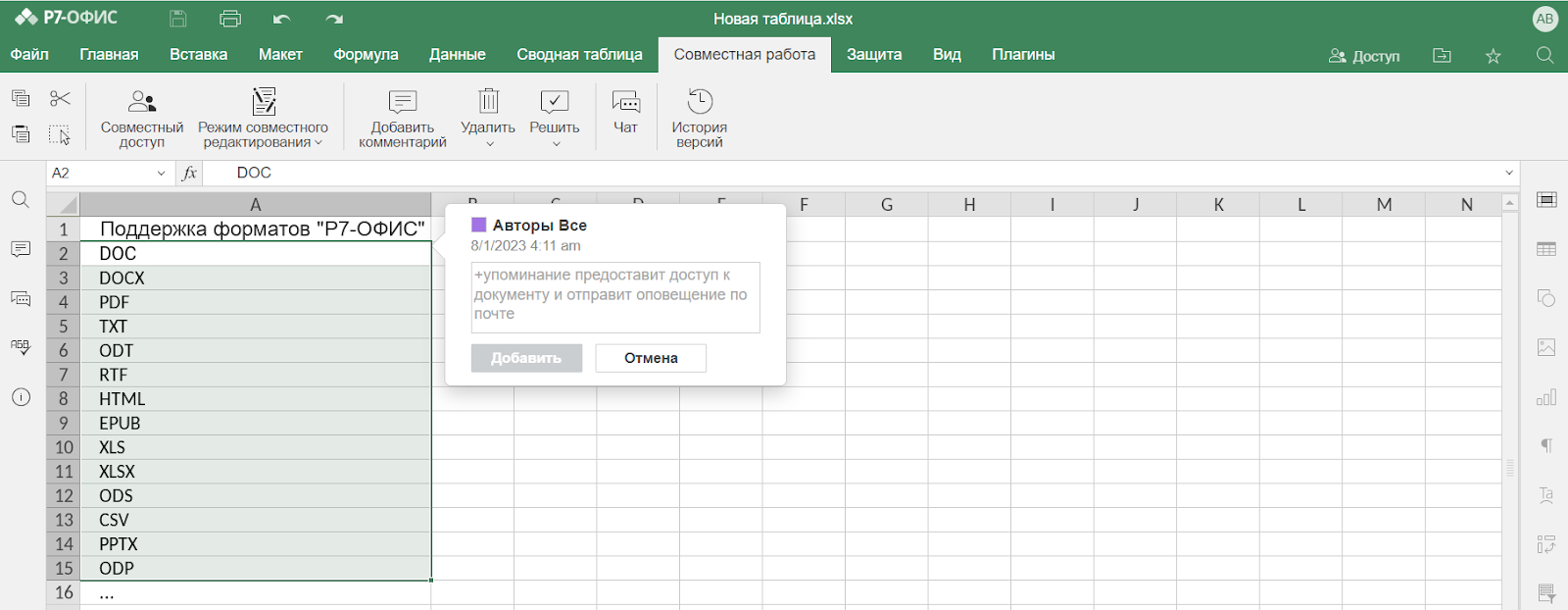
Task: Click the Print icon in title bar
Action: click(230, 18)
